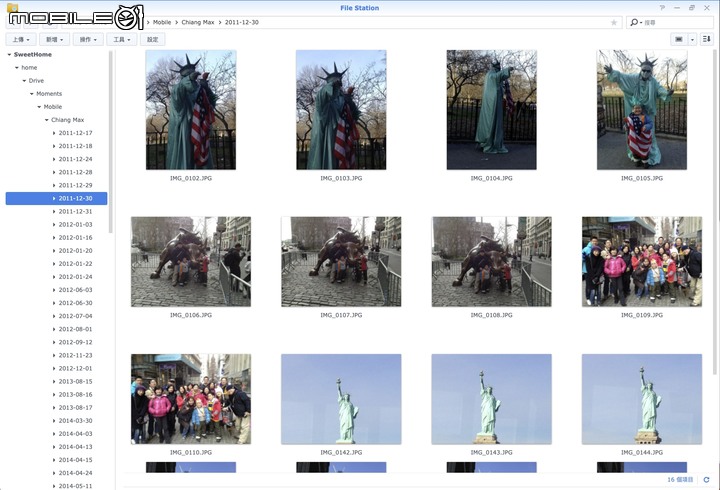Select the IMG_0105.JPG thumbnail
Screen dimensions: 720x490
(x=642, y=110)
